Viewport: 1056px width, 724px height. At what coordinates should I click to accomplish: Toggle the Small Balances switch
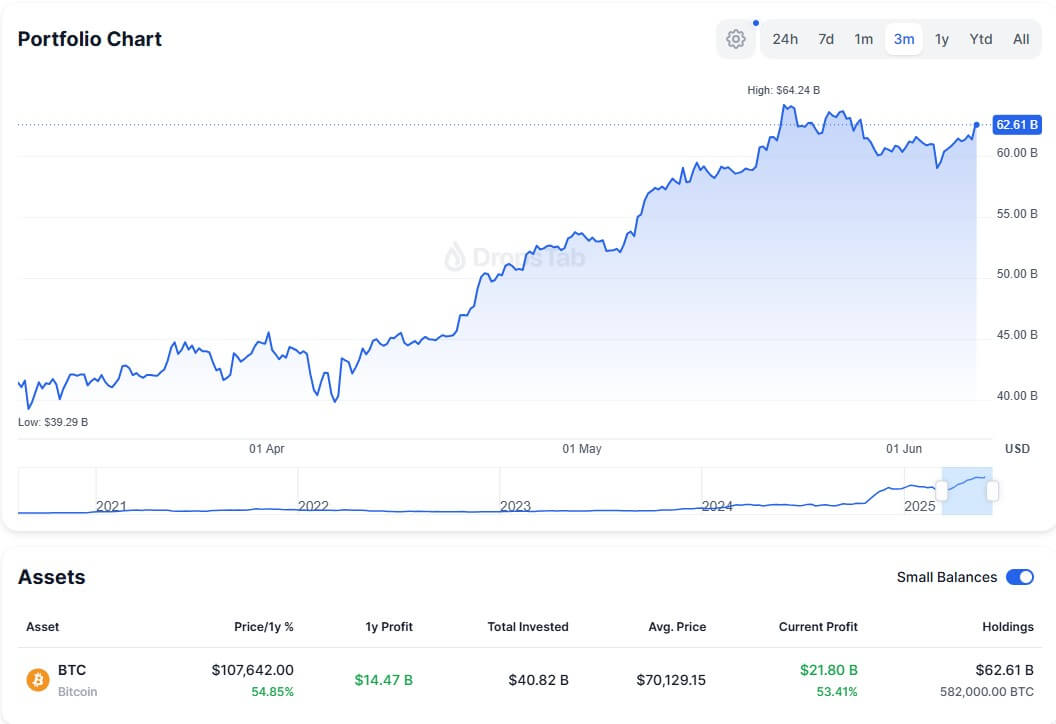click(x=1019, y=577)
